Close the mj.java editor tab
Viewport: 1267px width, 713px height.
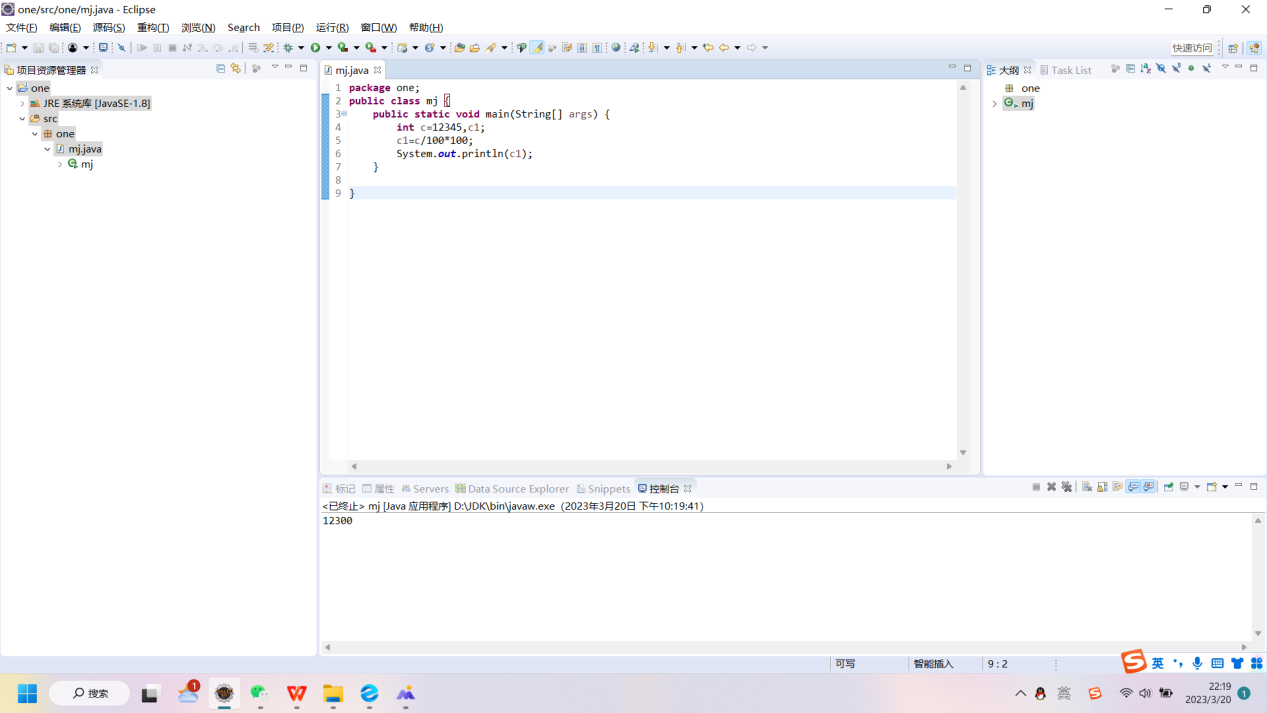coord(377,70)
